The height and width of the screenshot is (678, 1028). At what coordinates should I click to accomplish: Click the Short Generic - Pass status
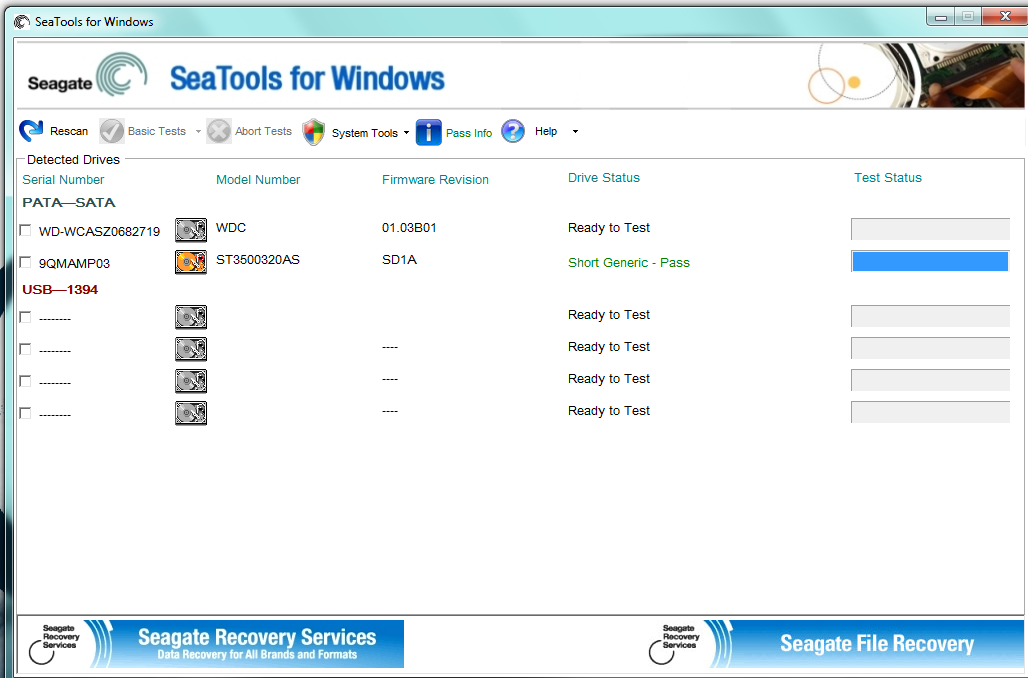629,263
